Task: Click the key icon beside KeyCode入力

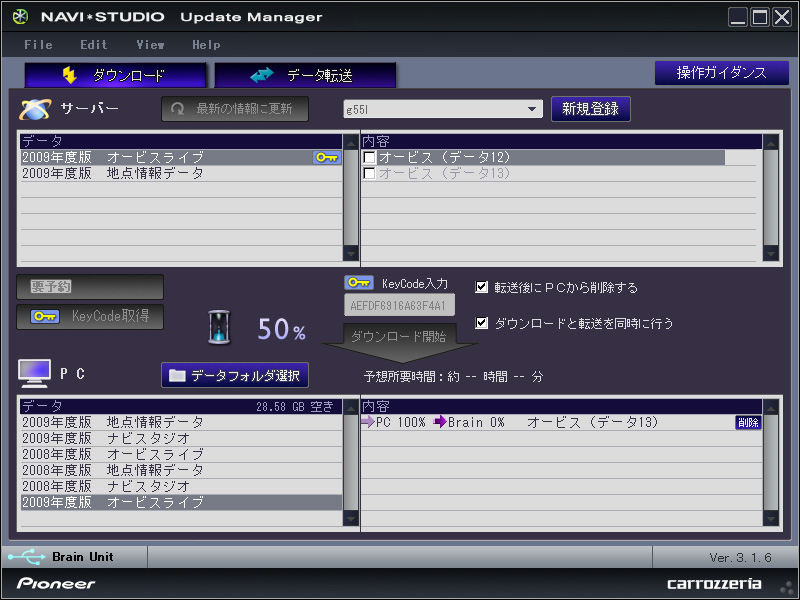Action: [x=359, y=283]
